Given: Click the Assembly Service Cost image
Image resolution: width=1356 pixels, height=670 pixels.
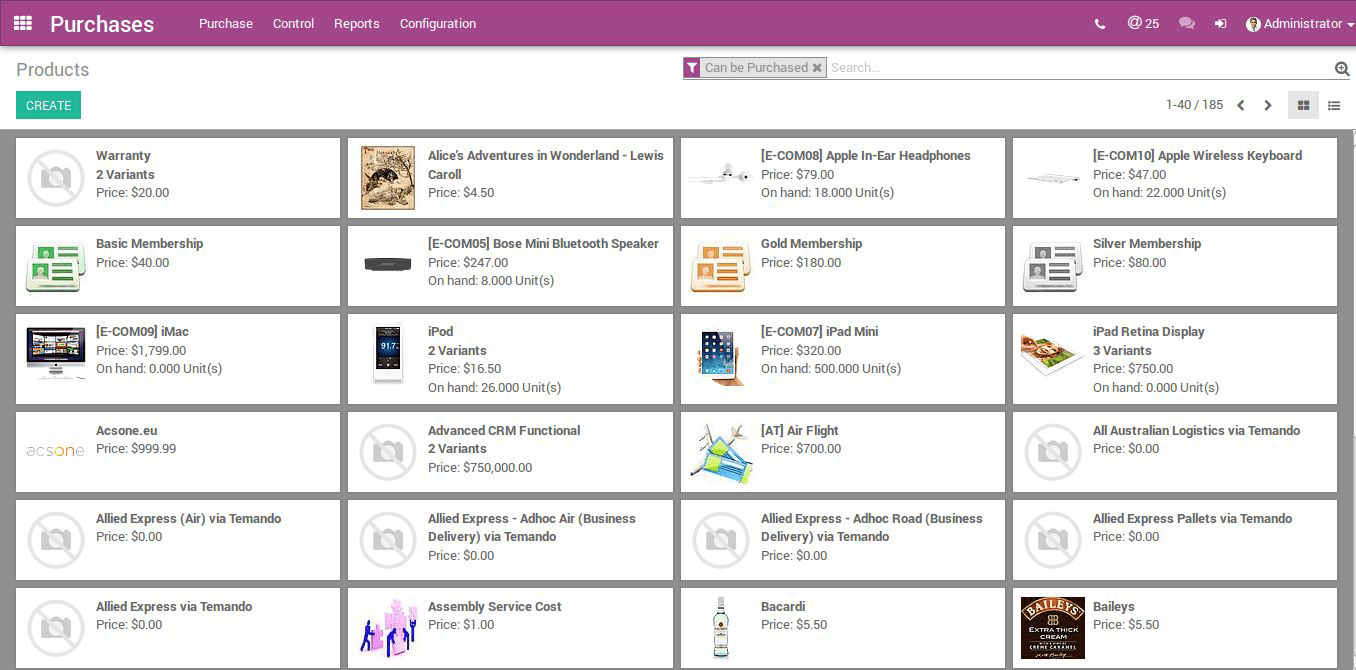Looking at the screenshot, I should point(388,628).
